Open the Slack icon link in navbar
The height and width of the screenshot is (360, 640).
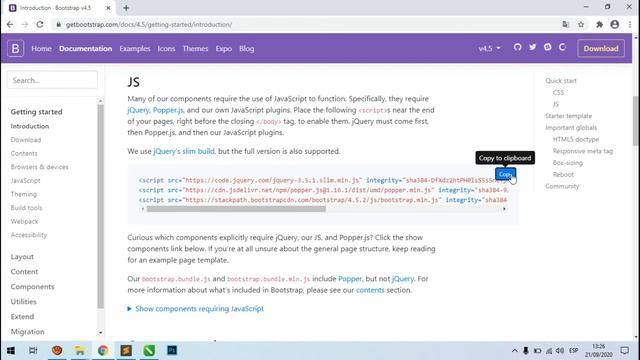[x=547, y=47]
